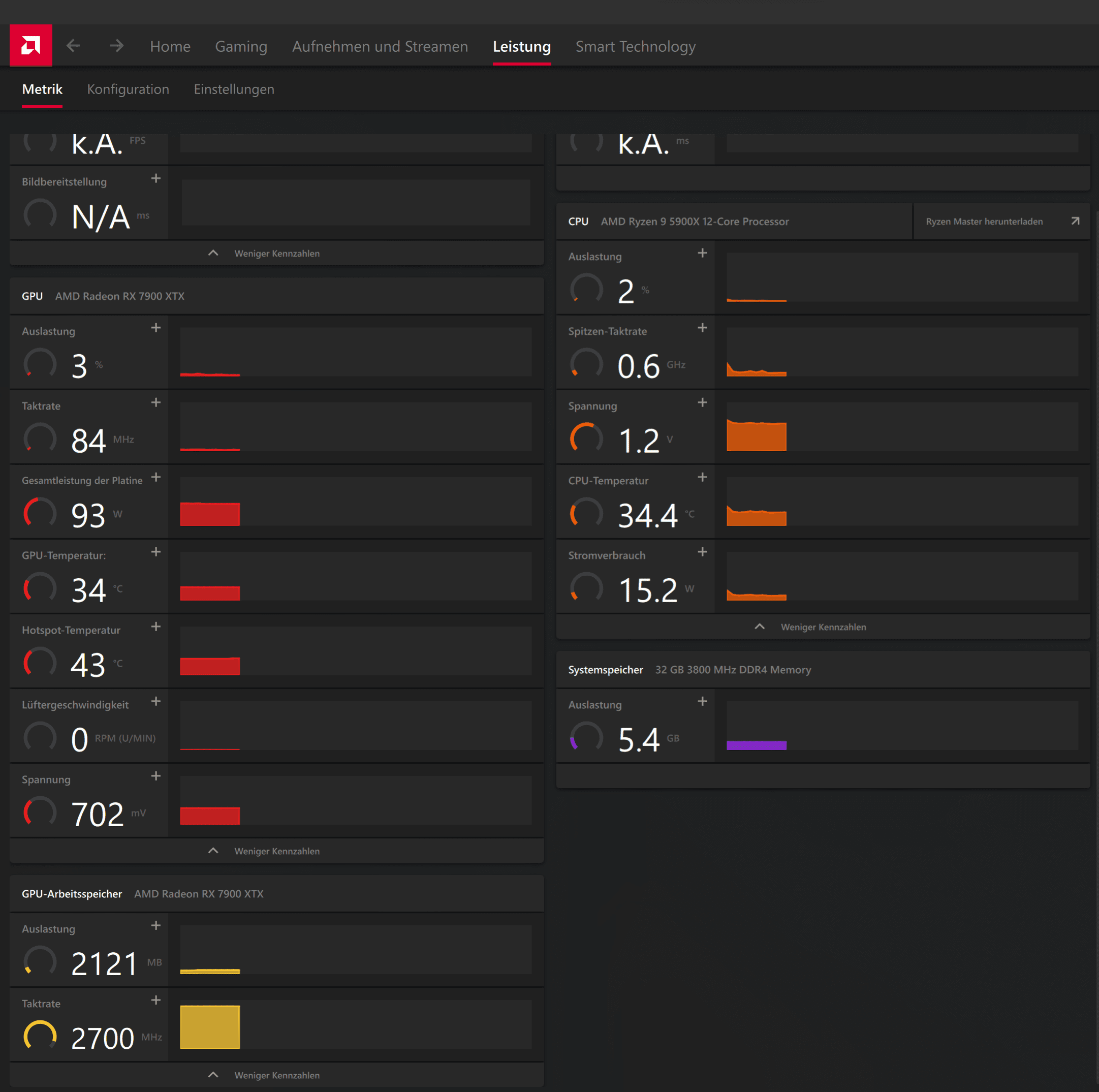Open the Einstellungen sub-tab

point(234,89)
